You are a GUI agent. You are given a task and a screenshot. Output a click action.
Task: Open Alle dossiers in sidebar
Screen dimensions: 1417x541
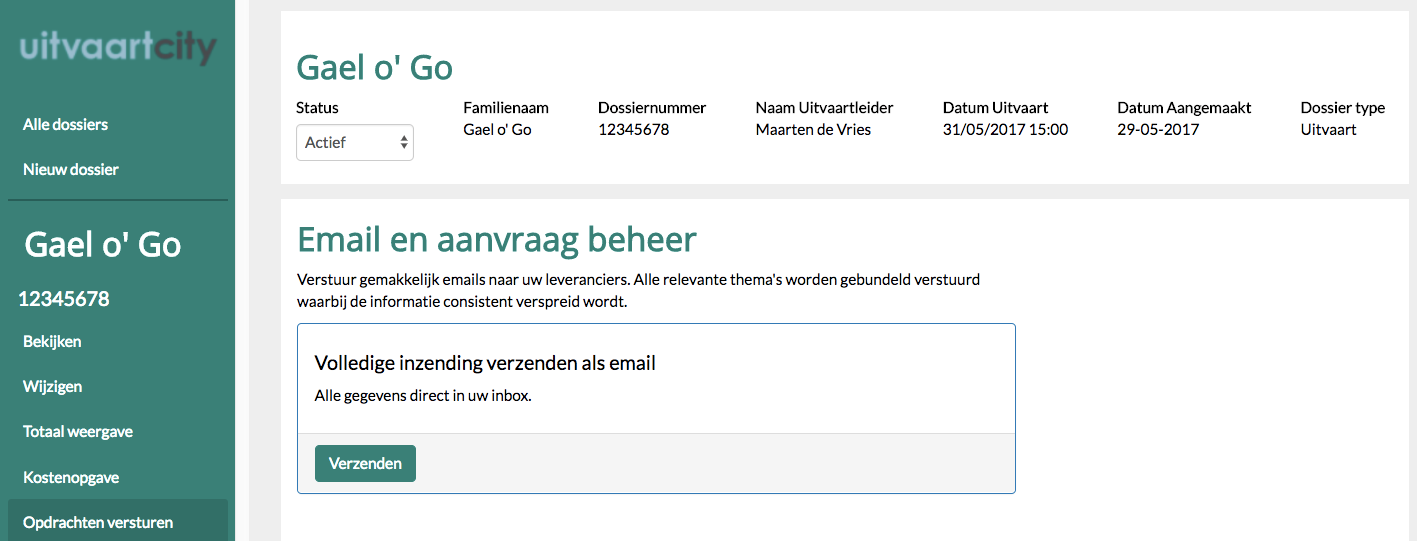[65, 124]
